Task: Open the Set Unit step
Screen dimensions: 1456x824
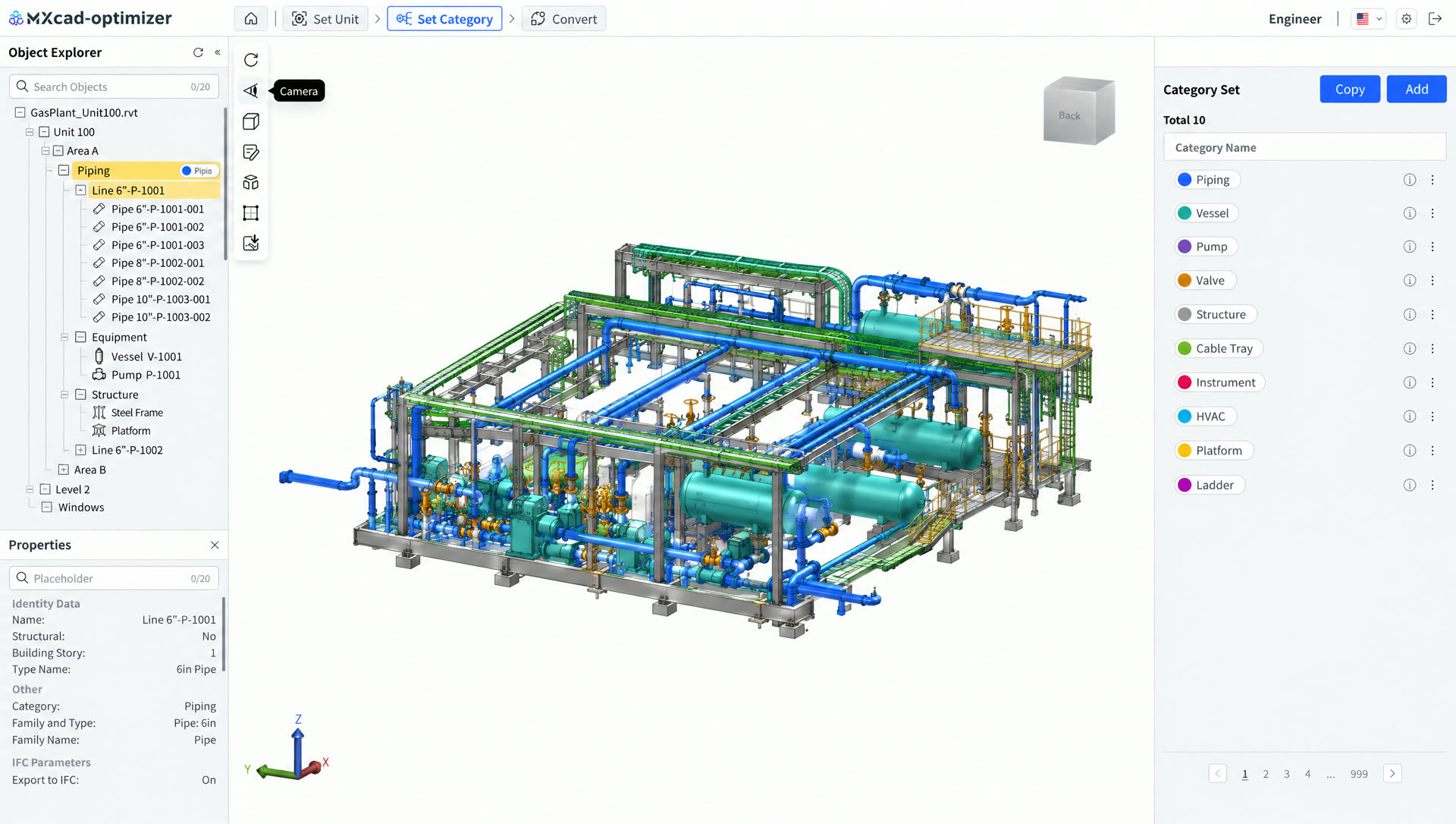Action: pos(325,19)
